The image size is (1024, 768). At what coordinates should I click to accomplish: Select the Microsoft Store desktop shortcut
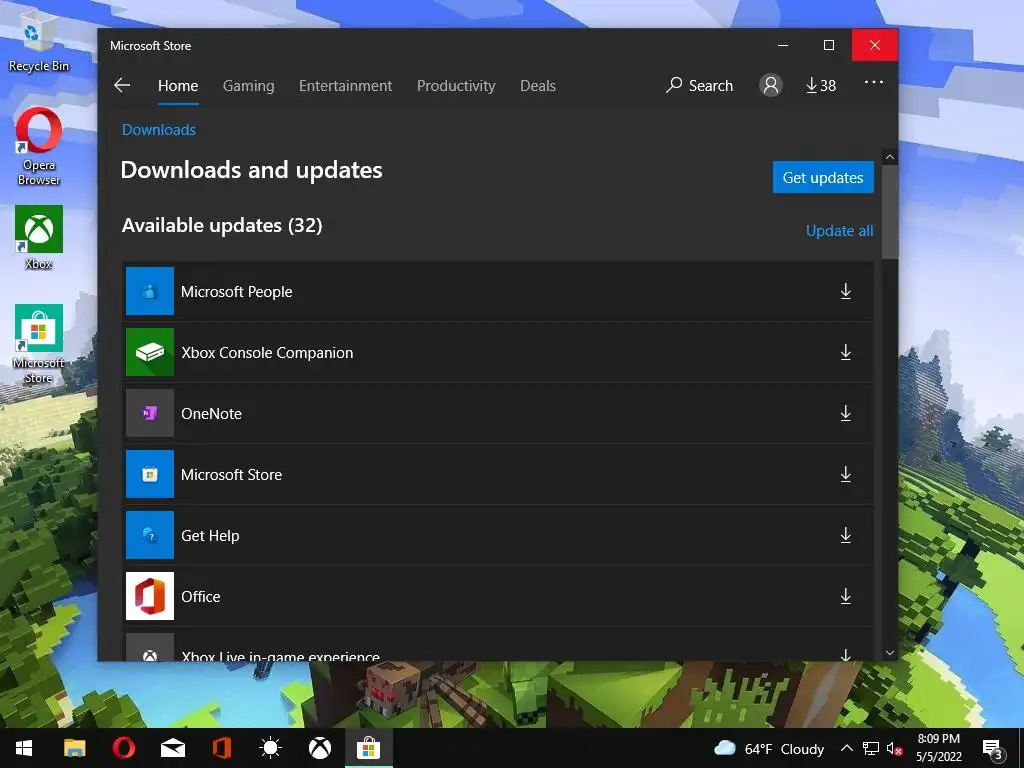[x=39, y=344]
